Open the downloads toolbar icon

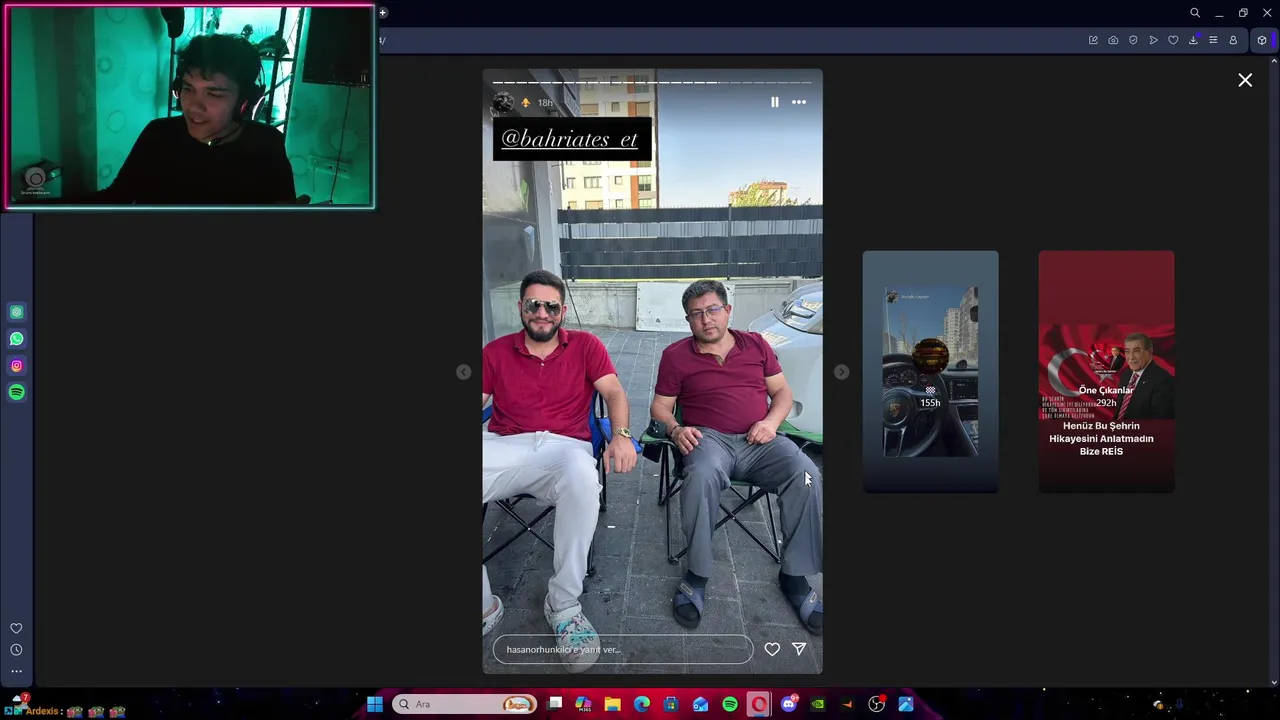pos(1193,40)
